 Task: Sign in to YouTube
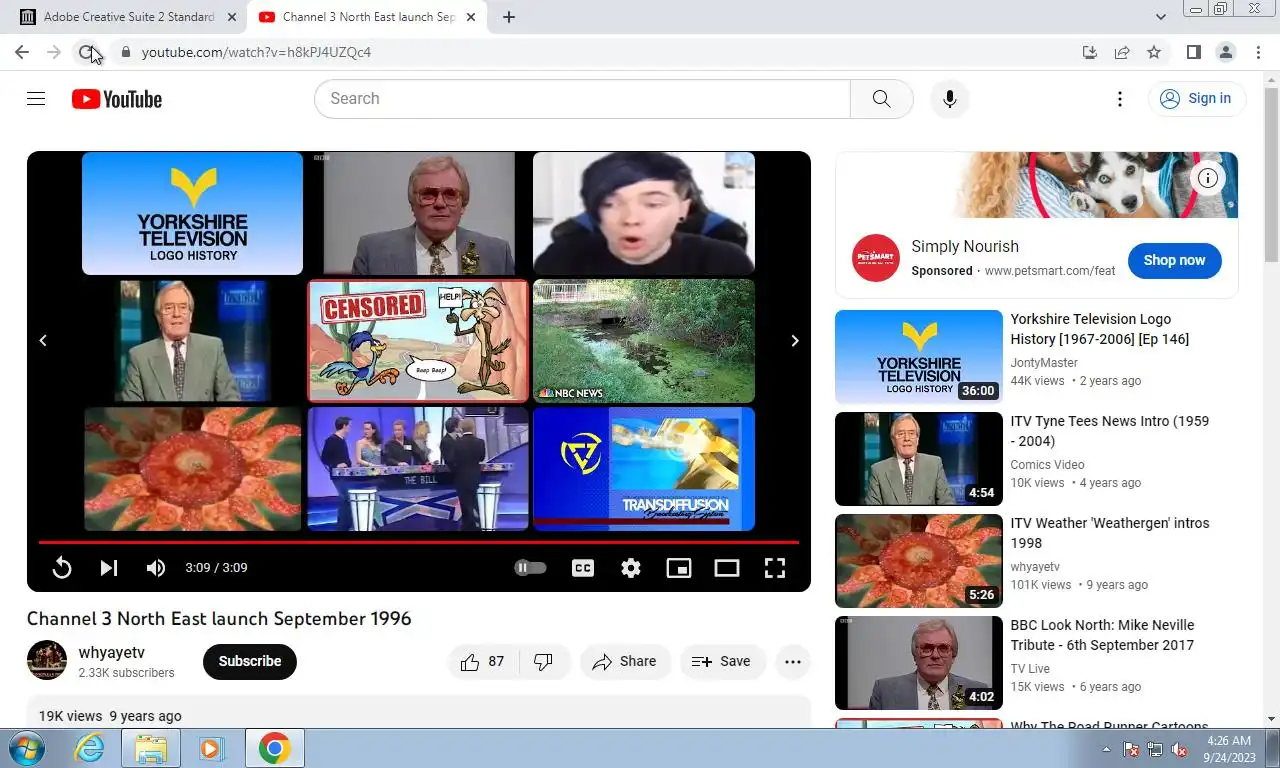point(1196,98)
